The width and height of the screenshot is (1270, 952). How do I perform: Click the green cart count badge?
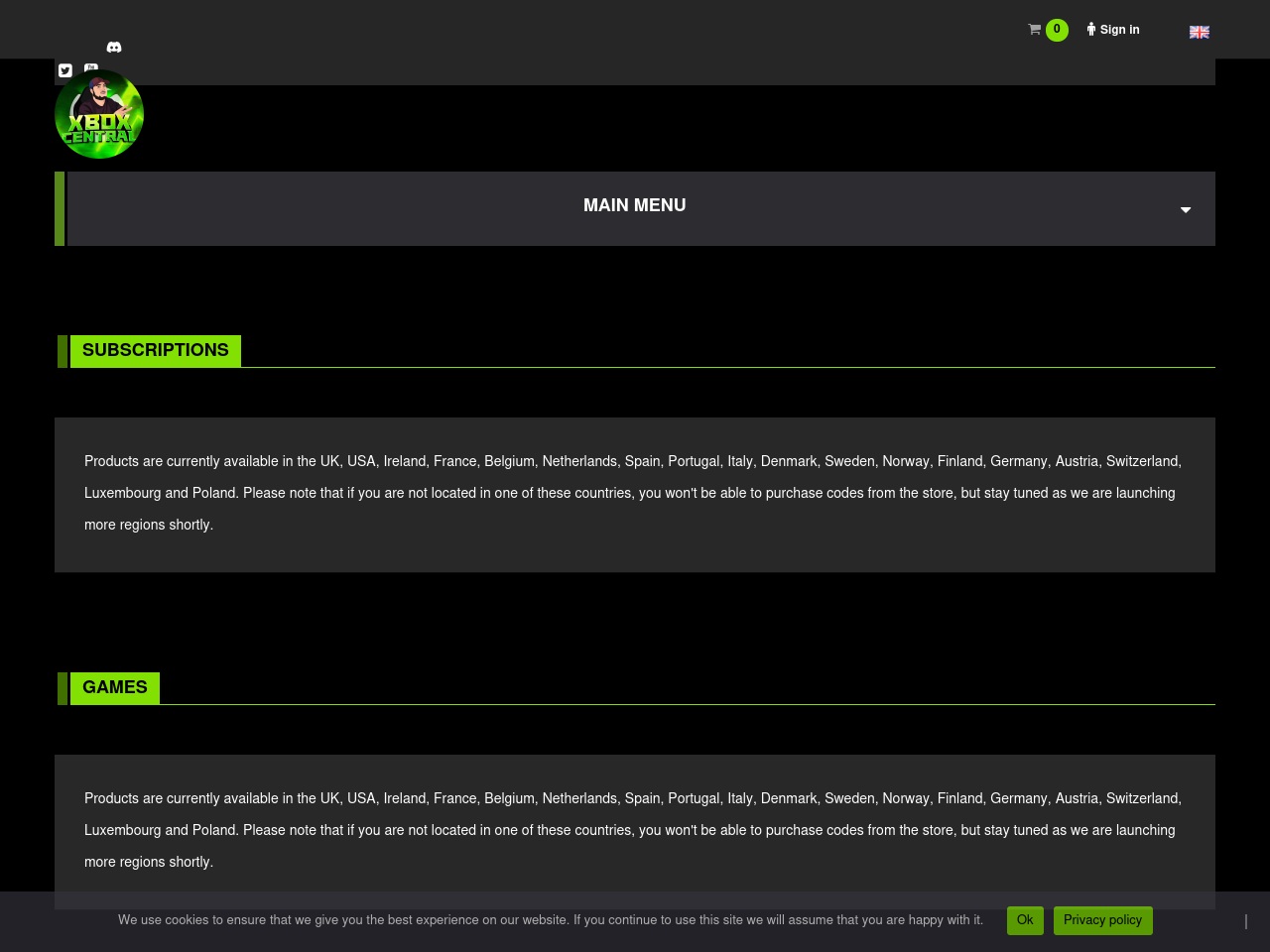1057,30
